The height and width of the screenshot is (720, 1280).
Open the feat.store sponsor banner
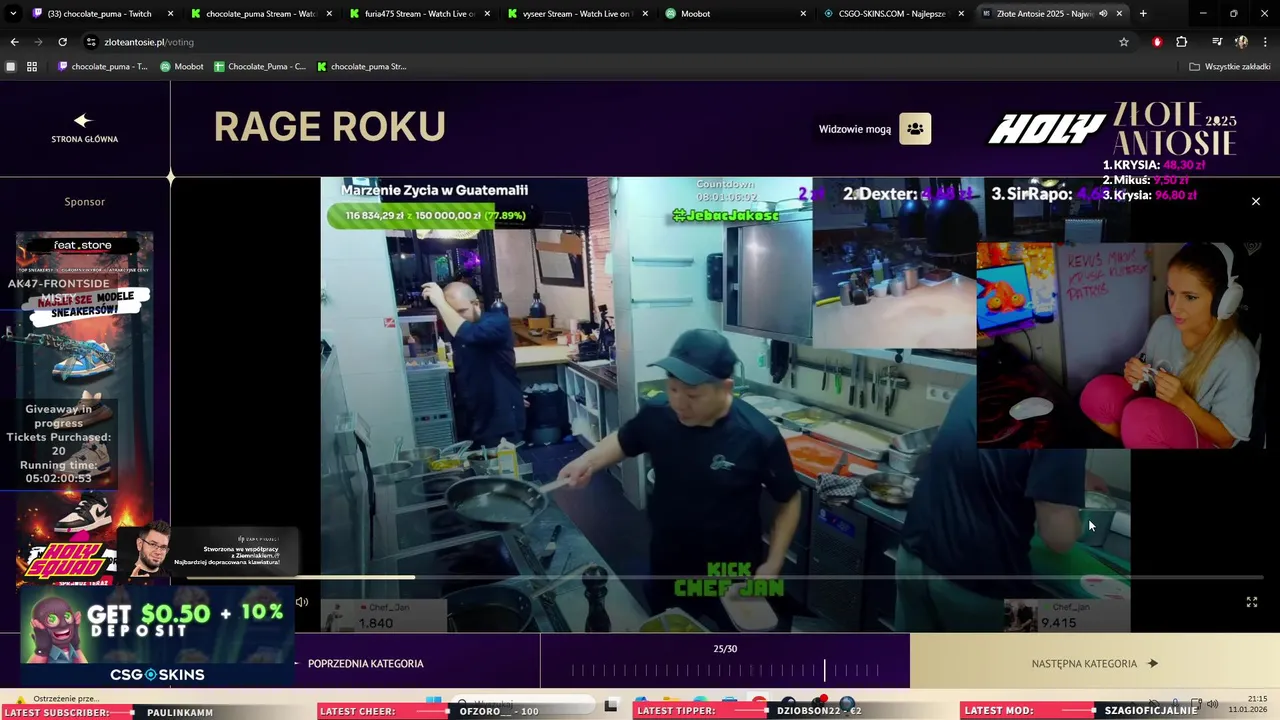[84, 410]
